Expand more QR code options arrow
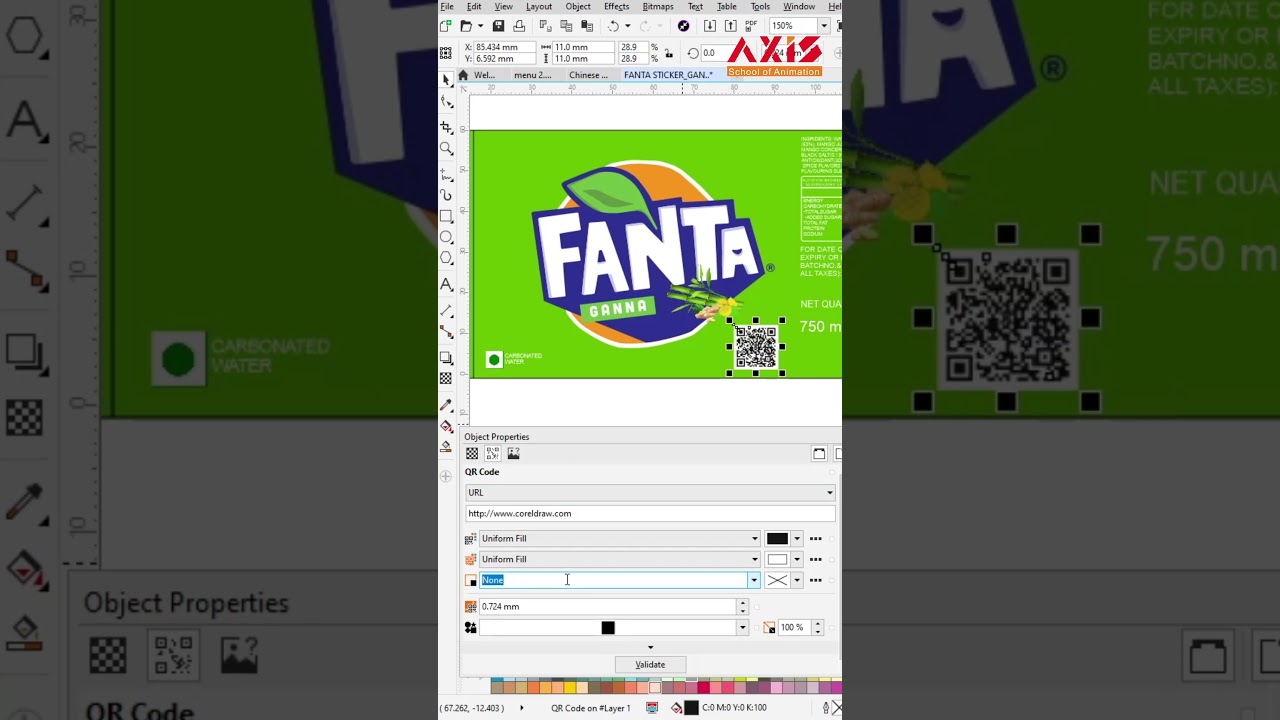Viewport: 1280px width, 720px height. click(650, 647)
